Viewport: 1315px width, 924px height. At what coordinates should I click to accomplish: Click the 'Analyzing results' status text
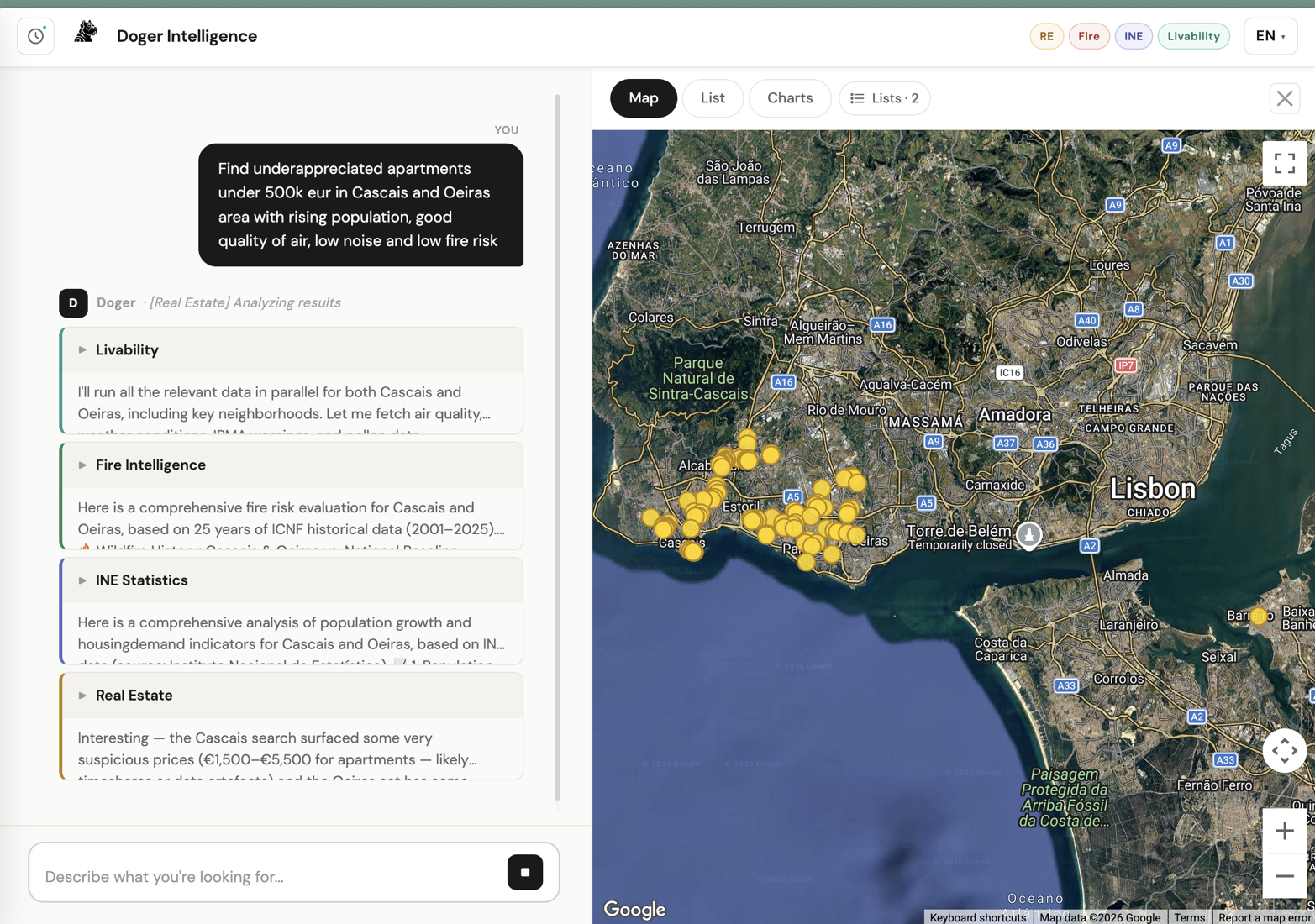pyautogui.click(x=245, y=302)
